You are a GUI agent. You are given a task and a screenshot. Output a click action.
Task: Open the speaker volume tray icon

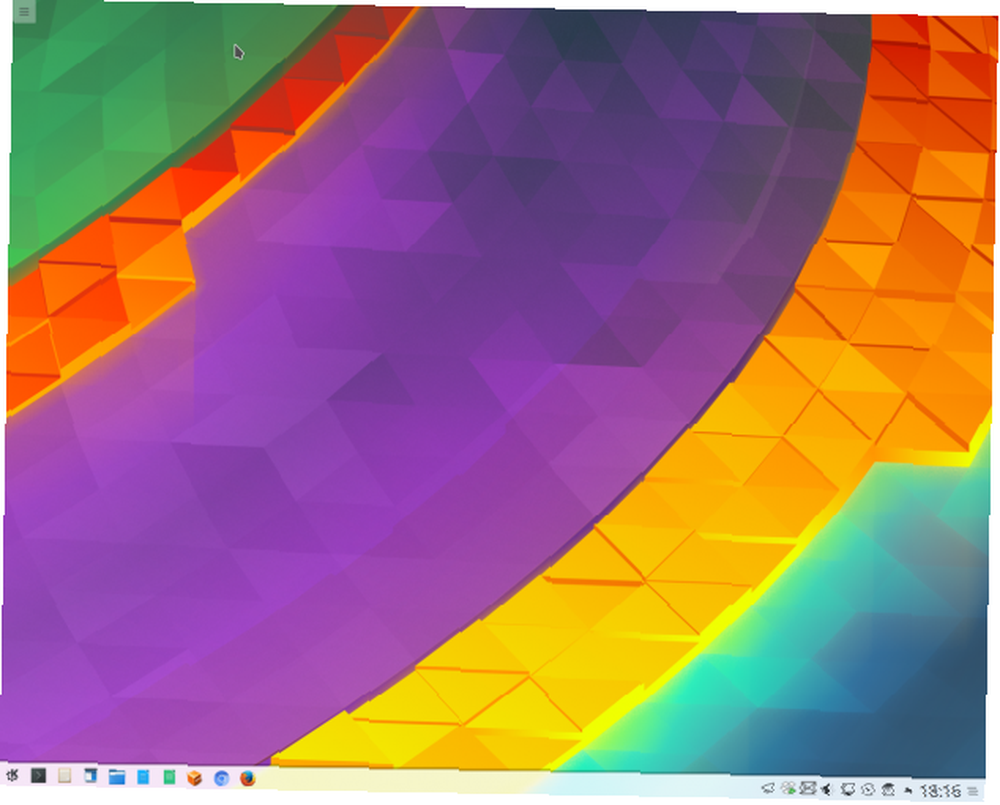827,790
